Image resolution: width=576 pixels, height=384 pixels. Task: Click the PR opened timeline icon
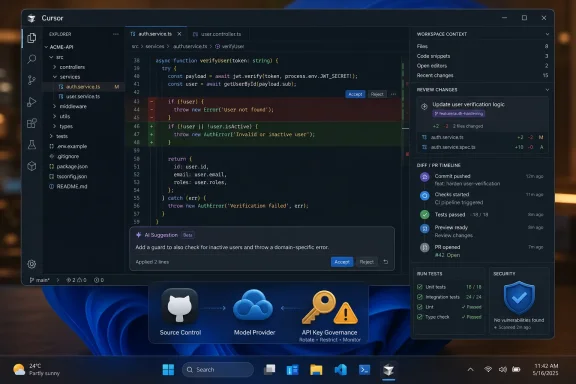(425, 247)
